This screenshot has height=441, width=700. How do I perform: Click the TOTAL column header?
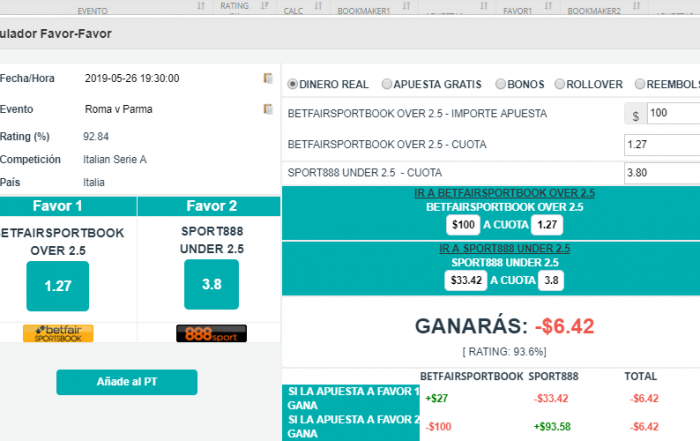[640, 376]
